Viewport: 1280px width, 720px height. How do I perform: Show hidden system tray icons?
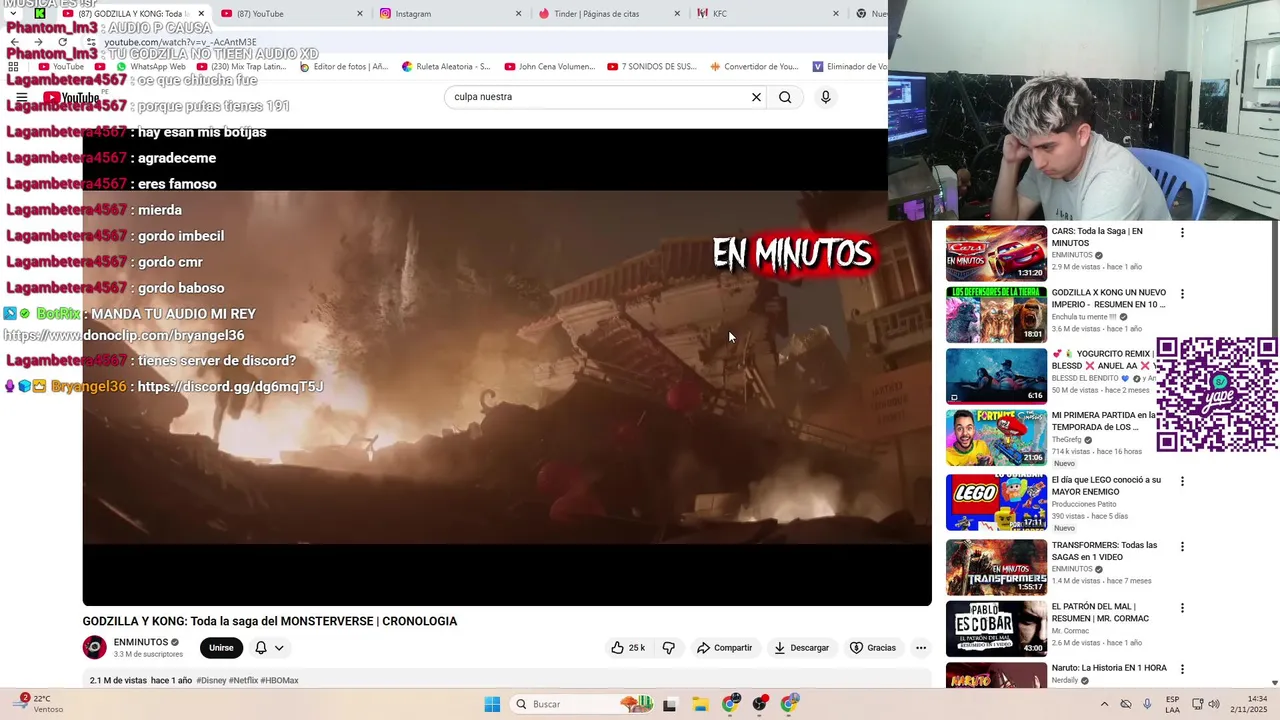point(1104,704)
